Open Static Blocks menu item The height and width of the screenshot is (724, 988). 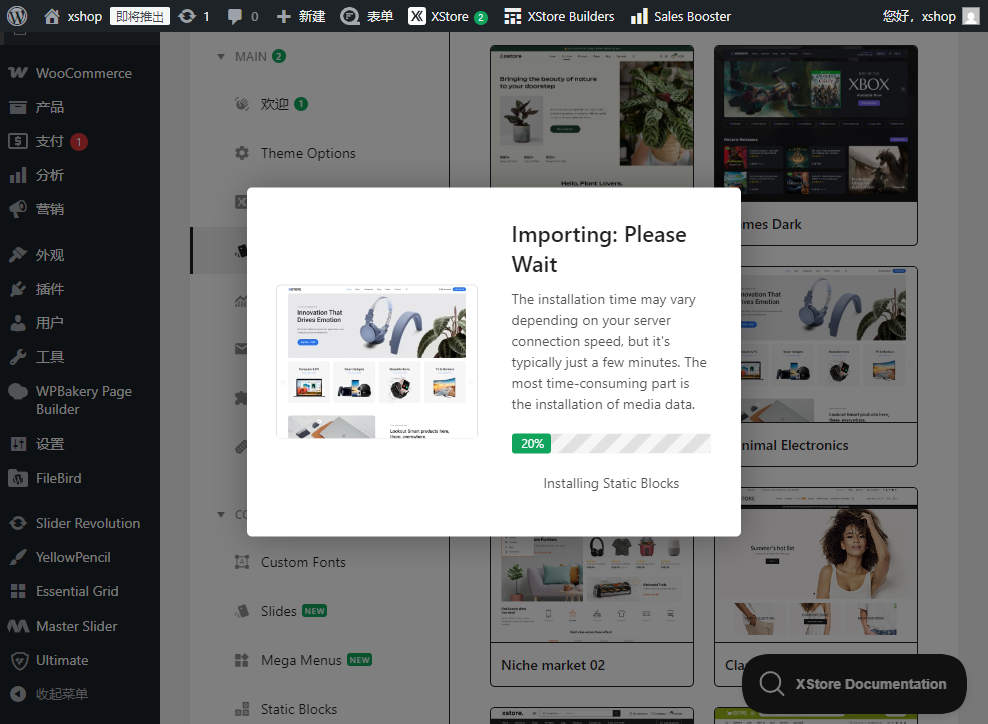pyautogui.click(x=319, y=709)
